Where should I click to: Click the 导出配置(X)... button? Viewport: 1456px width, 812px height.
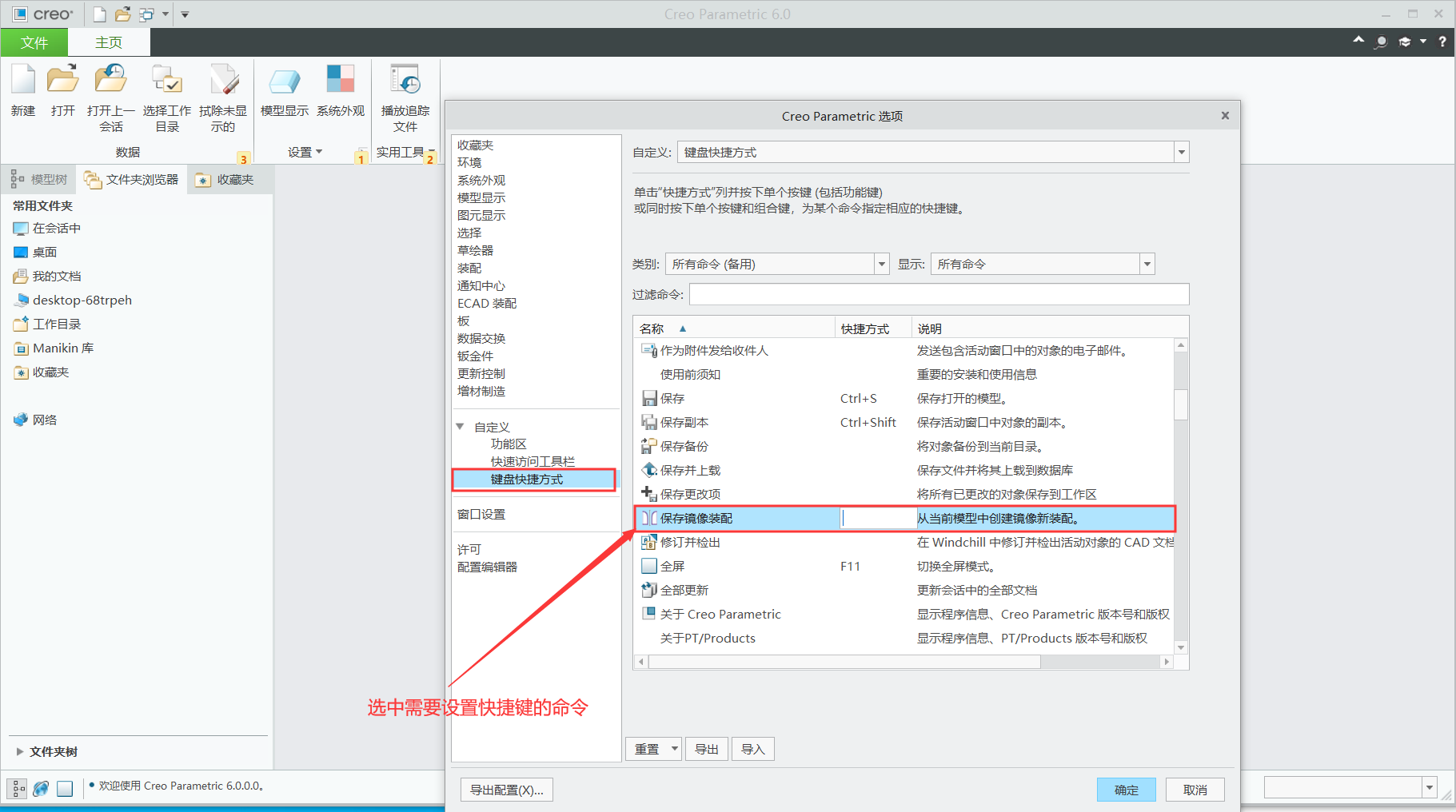click(507, 790)
